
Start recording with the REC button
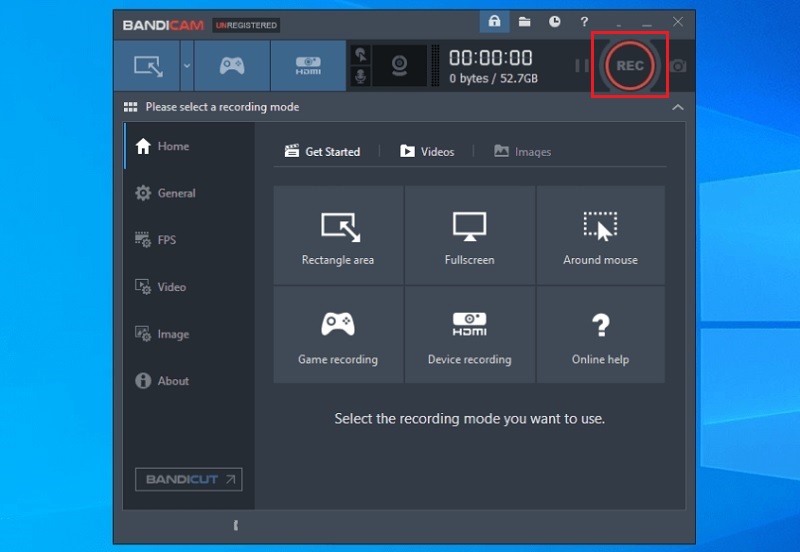click(x=630, y=65)
